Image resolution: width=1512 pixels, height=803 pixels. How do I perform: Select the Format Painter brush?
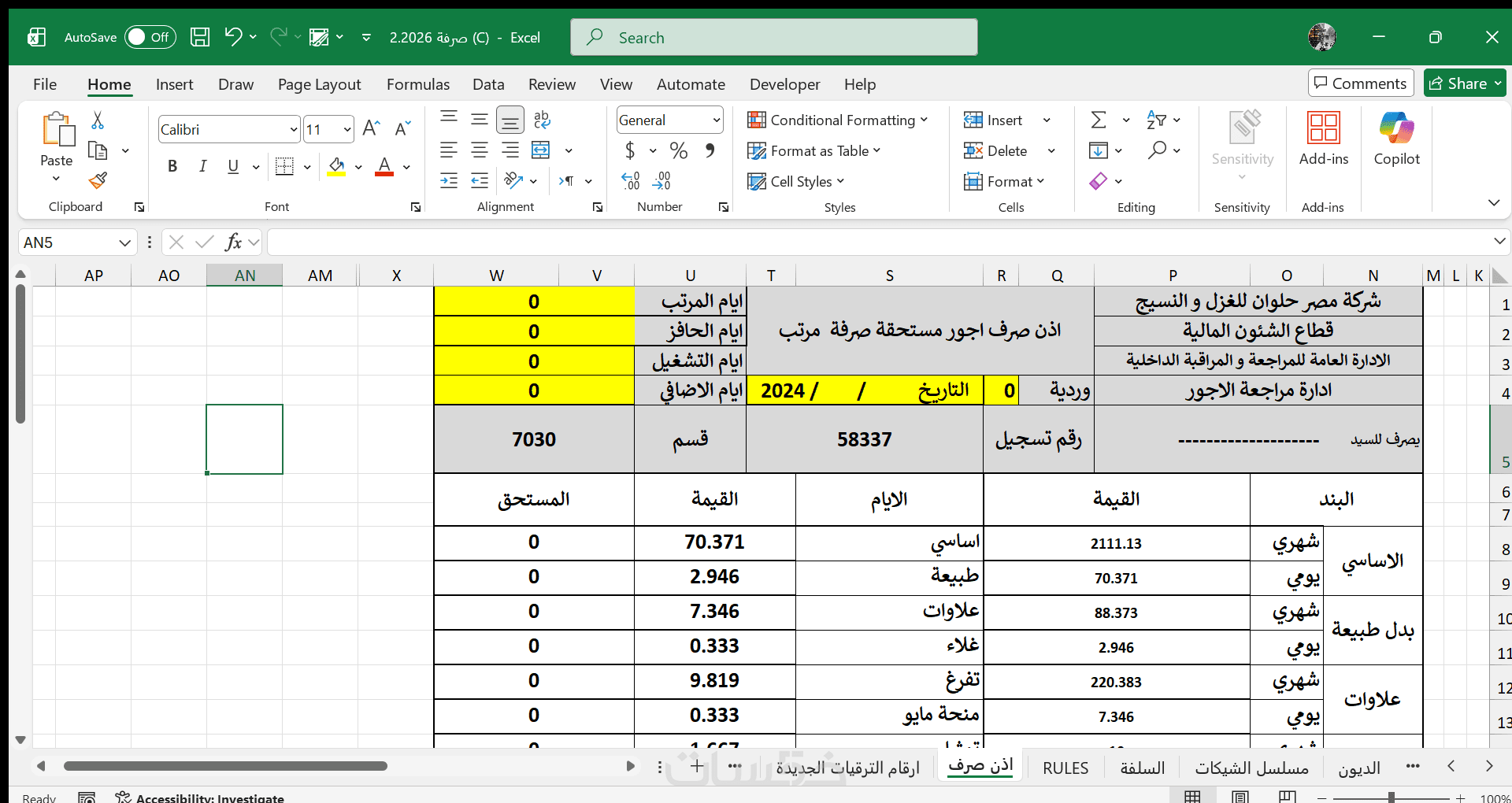98,181
